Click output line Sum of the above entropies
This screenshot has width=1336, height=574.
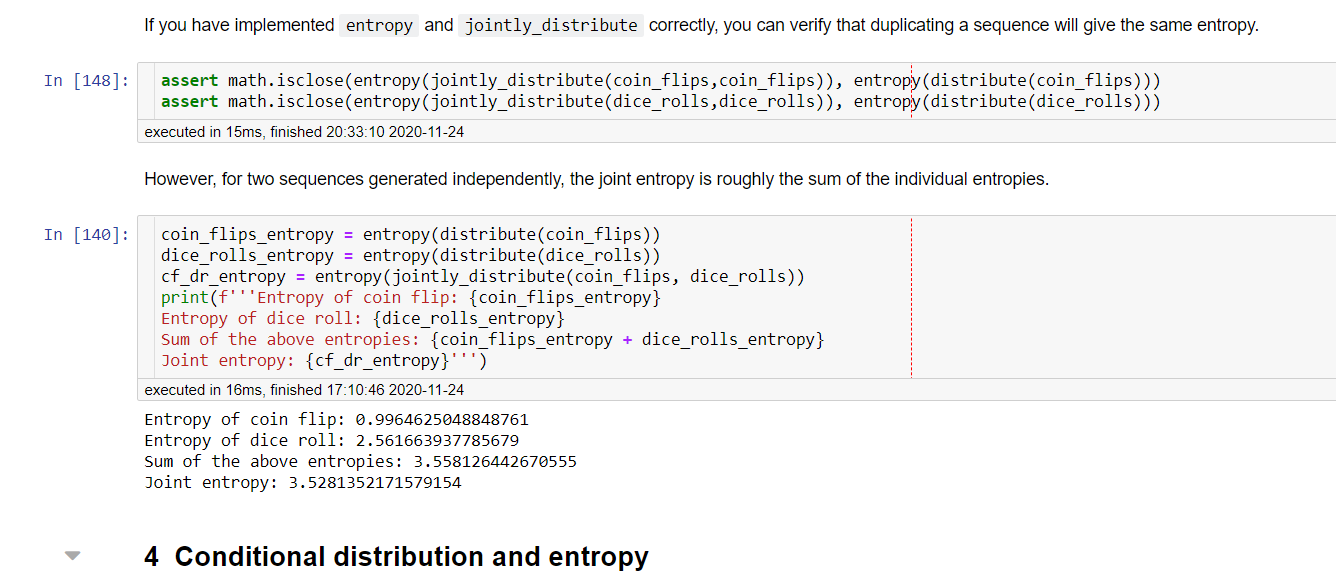pyautogui.click(x=361, y=462)
